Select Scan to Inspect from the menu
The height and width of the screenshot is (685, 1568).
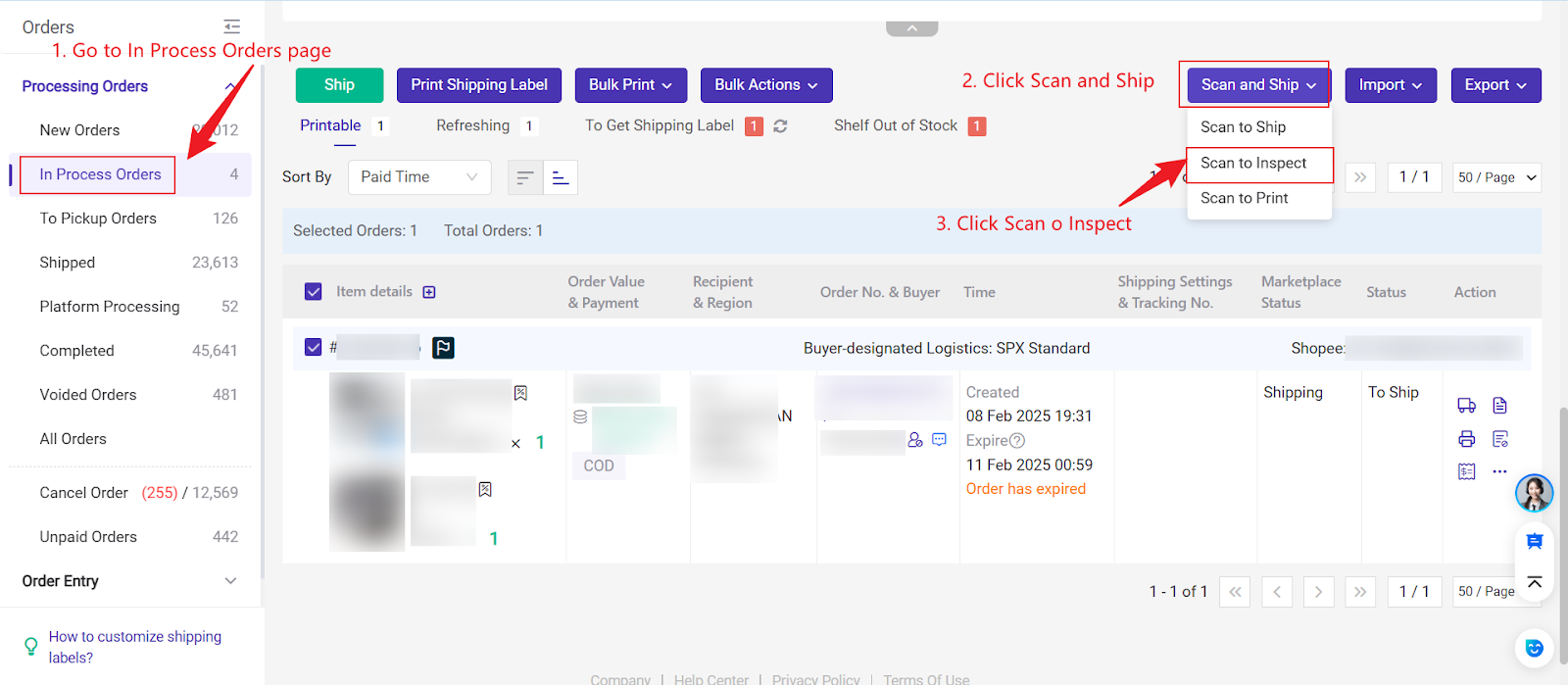click(x=1253, y=164)
